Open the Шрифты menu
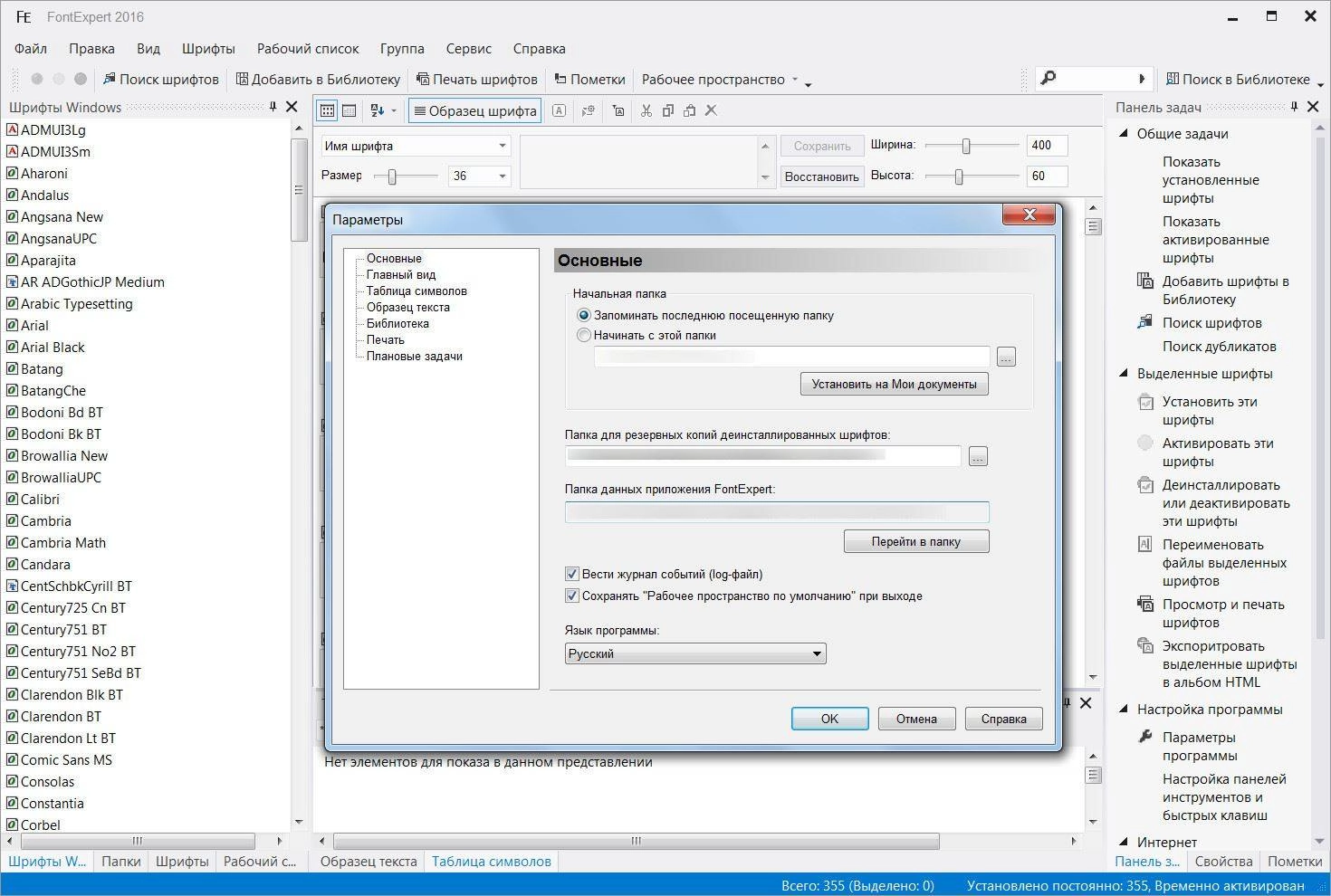The width and height of the screenshot is (1331, 896). [x=208, y=48]
